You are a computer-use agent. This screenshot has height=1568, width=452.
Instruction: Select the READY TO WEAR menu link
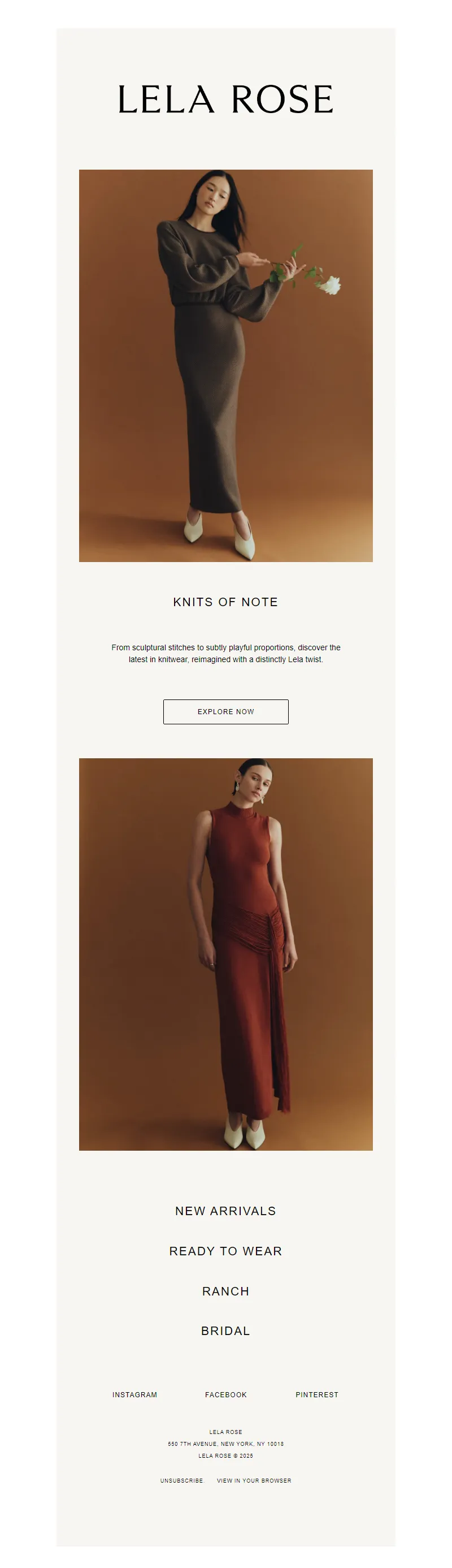pyautogui.click(x=225, y=1251)
